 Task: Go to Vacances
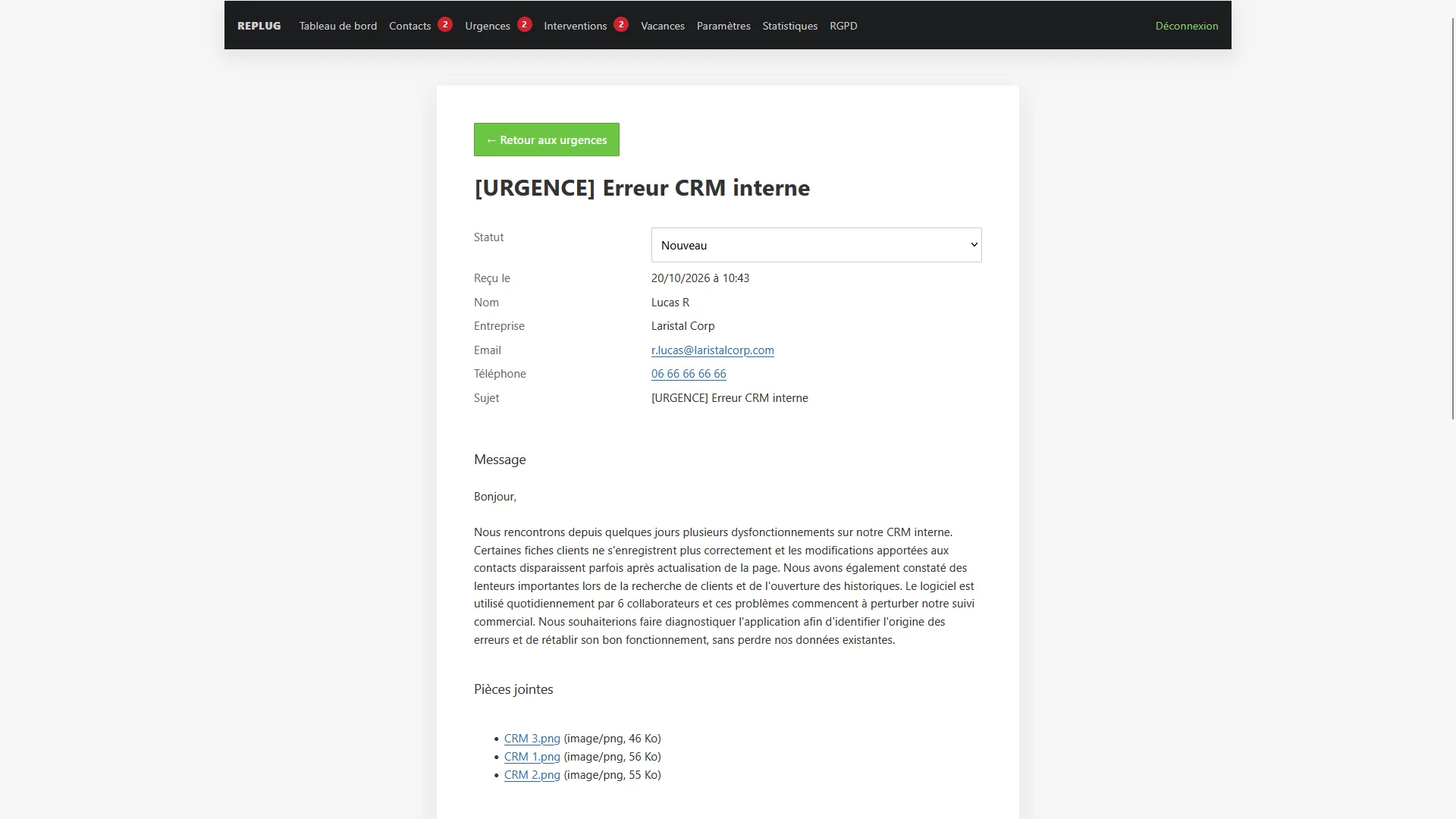tap(662, 26)
